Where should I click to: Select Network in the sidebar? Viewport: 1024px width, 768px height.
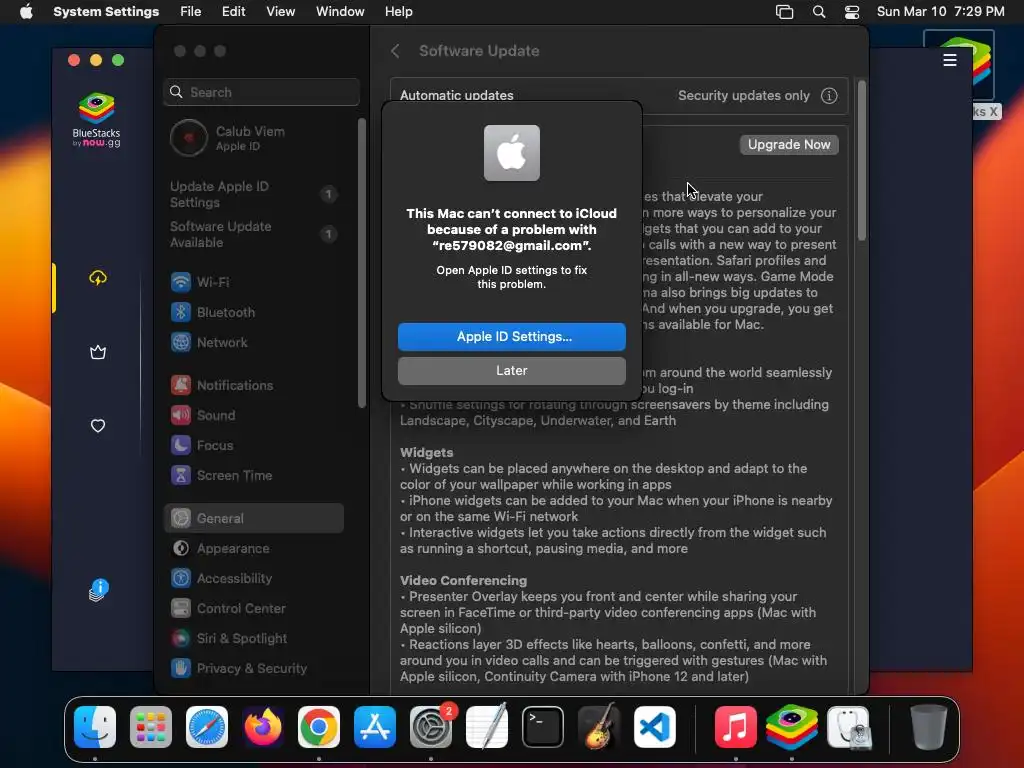(x=255, y=342)
